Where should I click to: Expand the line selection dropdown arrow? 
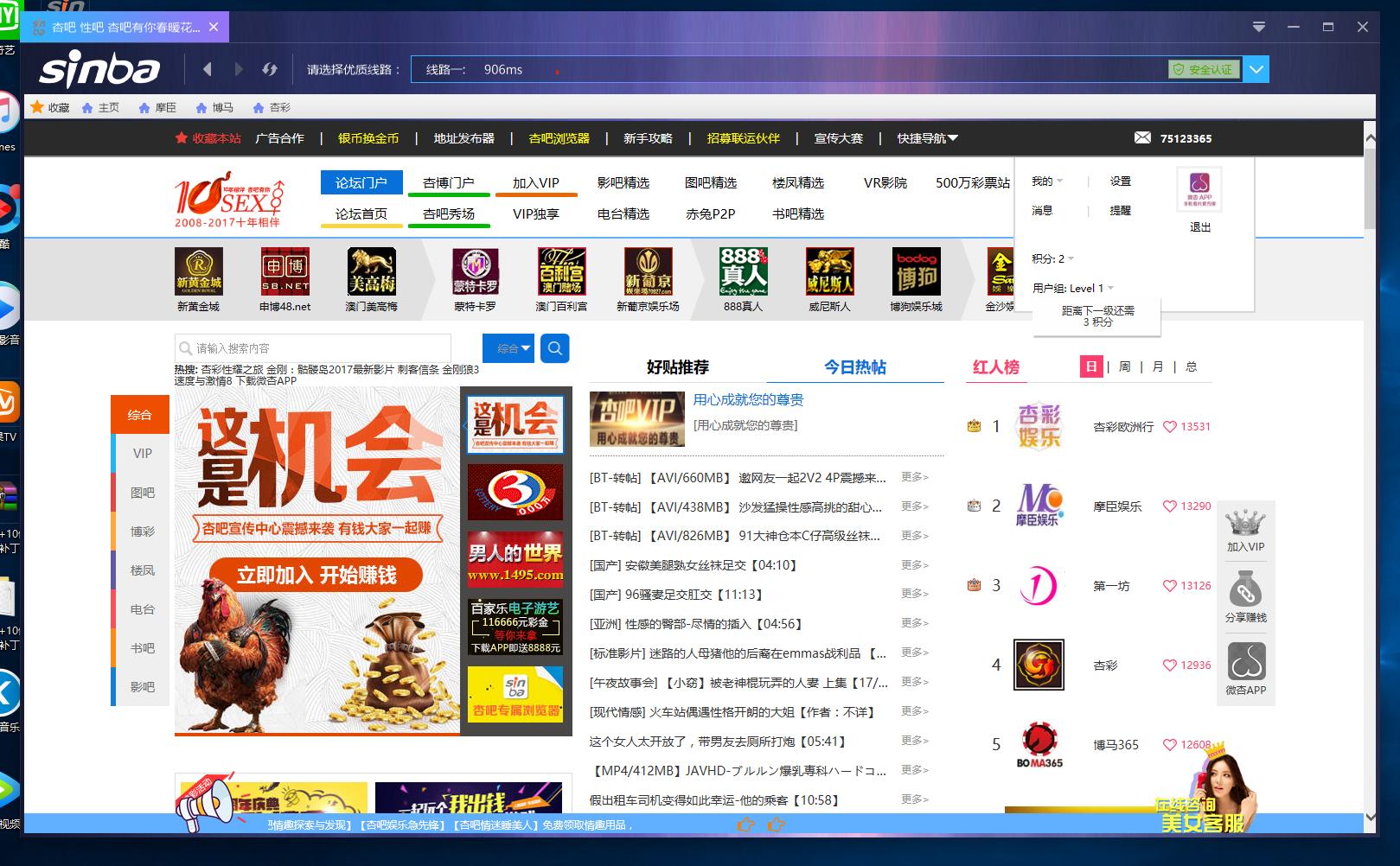[x=1256, y=69]
